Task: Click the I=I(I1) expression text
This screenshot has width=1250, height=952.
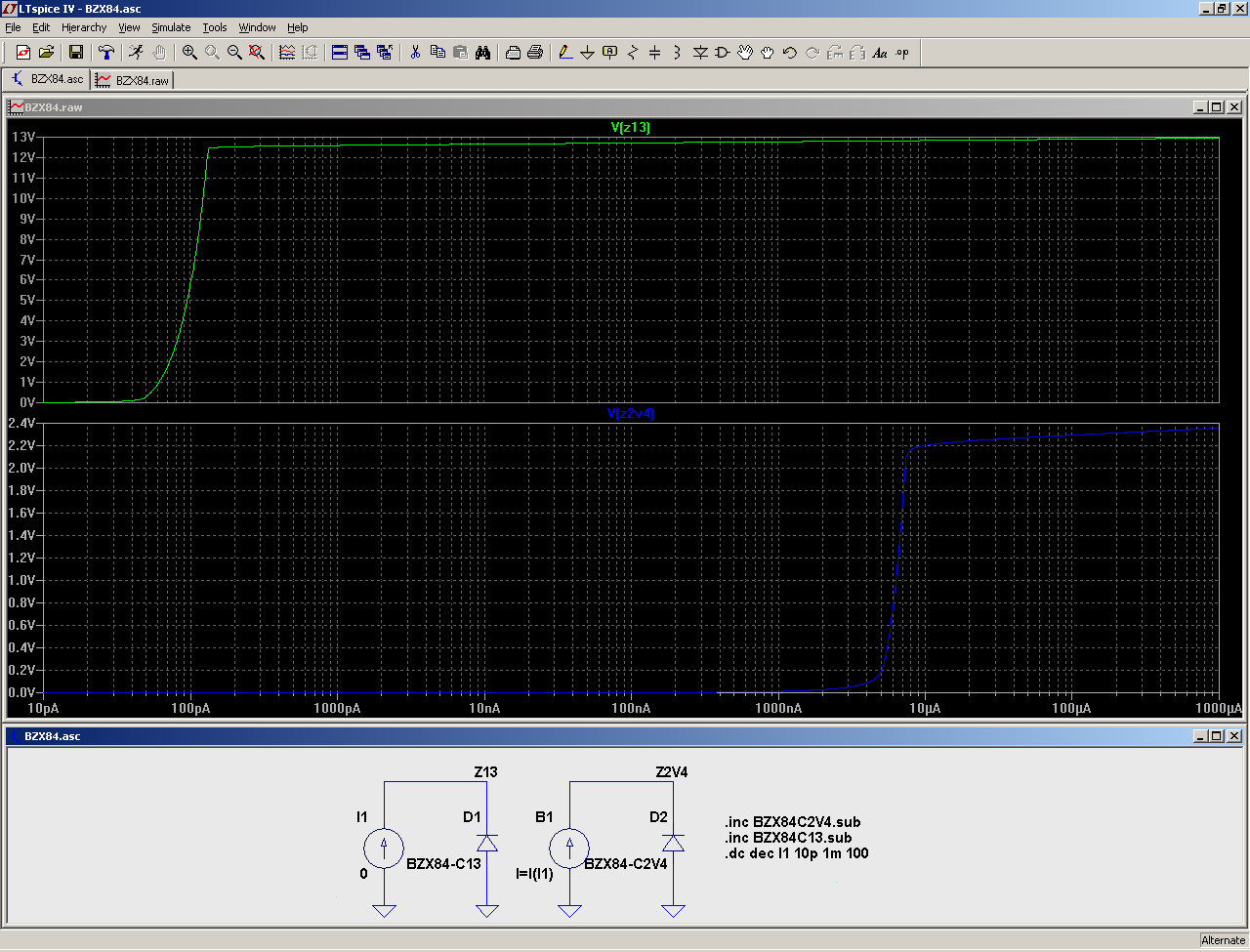Action: tap(534, 874)
